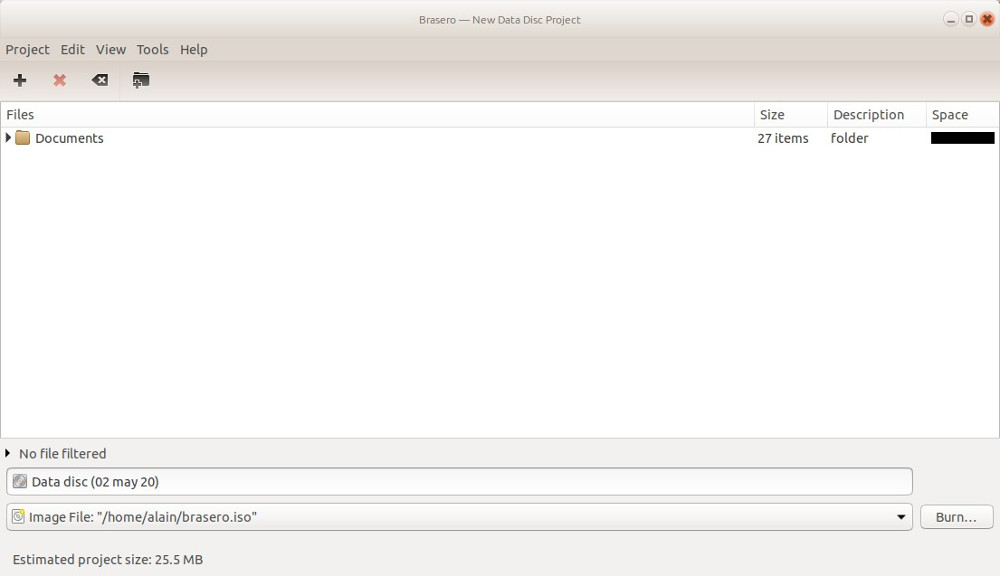Click the Burn... button
Image resolution: width=1000 pixels, height=576 pixels.
tap(956, 517)
